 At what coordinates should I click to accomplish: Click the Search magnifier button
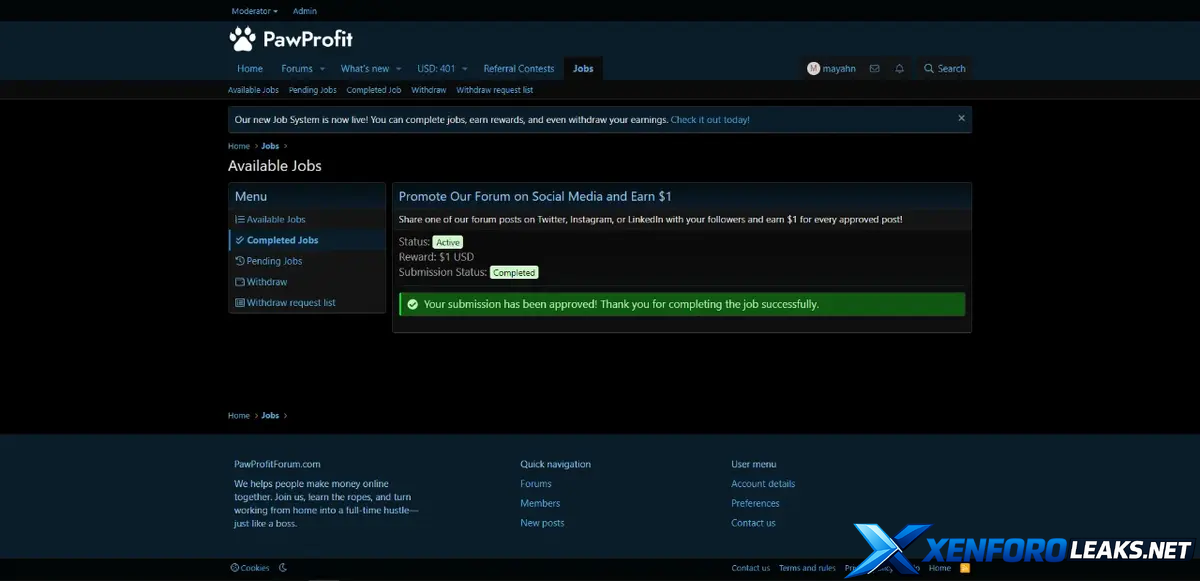coord(944,69)
